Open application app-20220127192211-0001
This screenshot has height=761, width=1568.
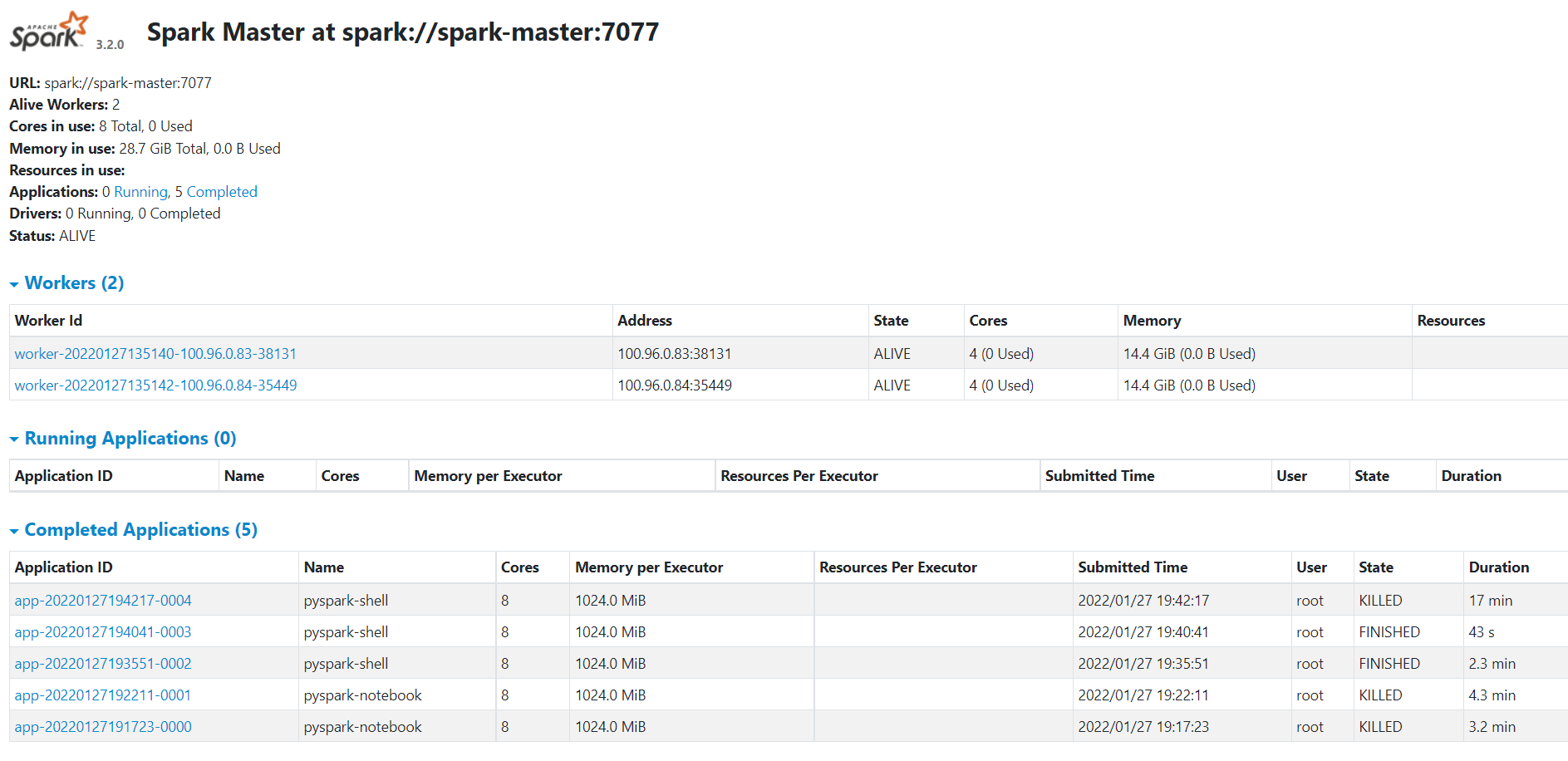pos(103,695)
